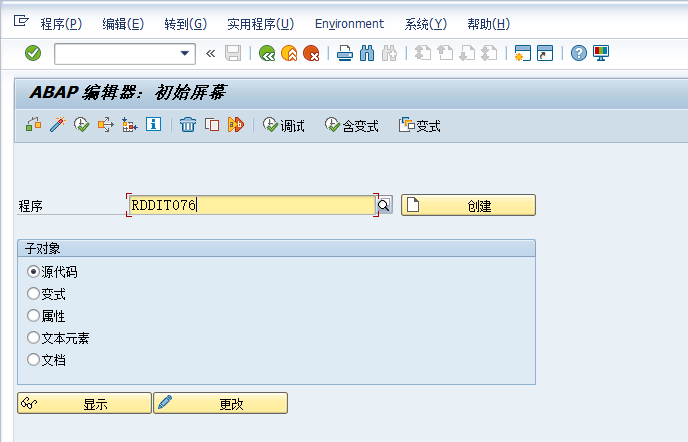Create a new session window icon

click(x=523, y=54)
